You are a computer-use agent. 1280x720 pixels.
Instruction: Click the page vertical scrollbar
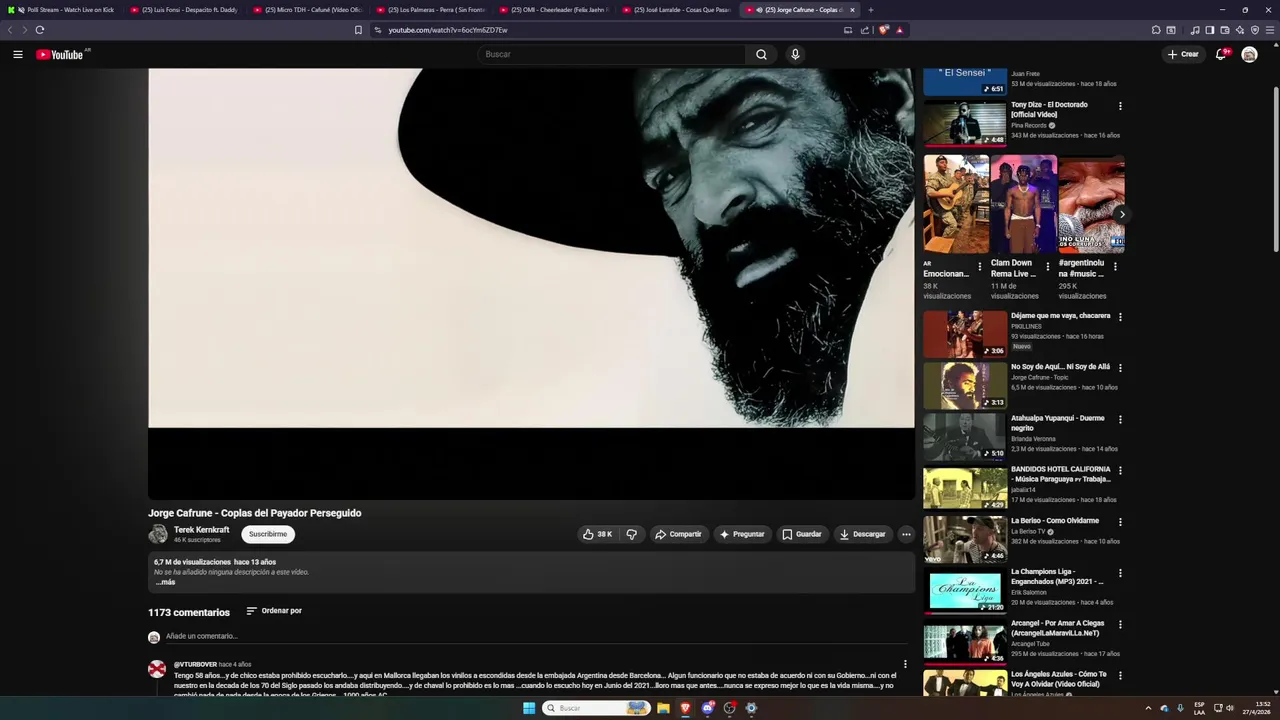click(1275, 170)
